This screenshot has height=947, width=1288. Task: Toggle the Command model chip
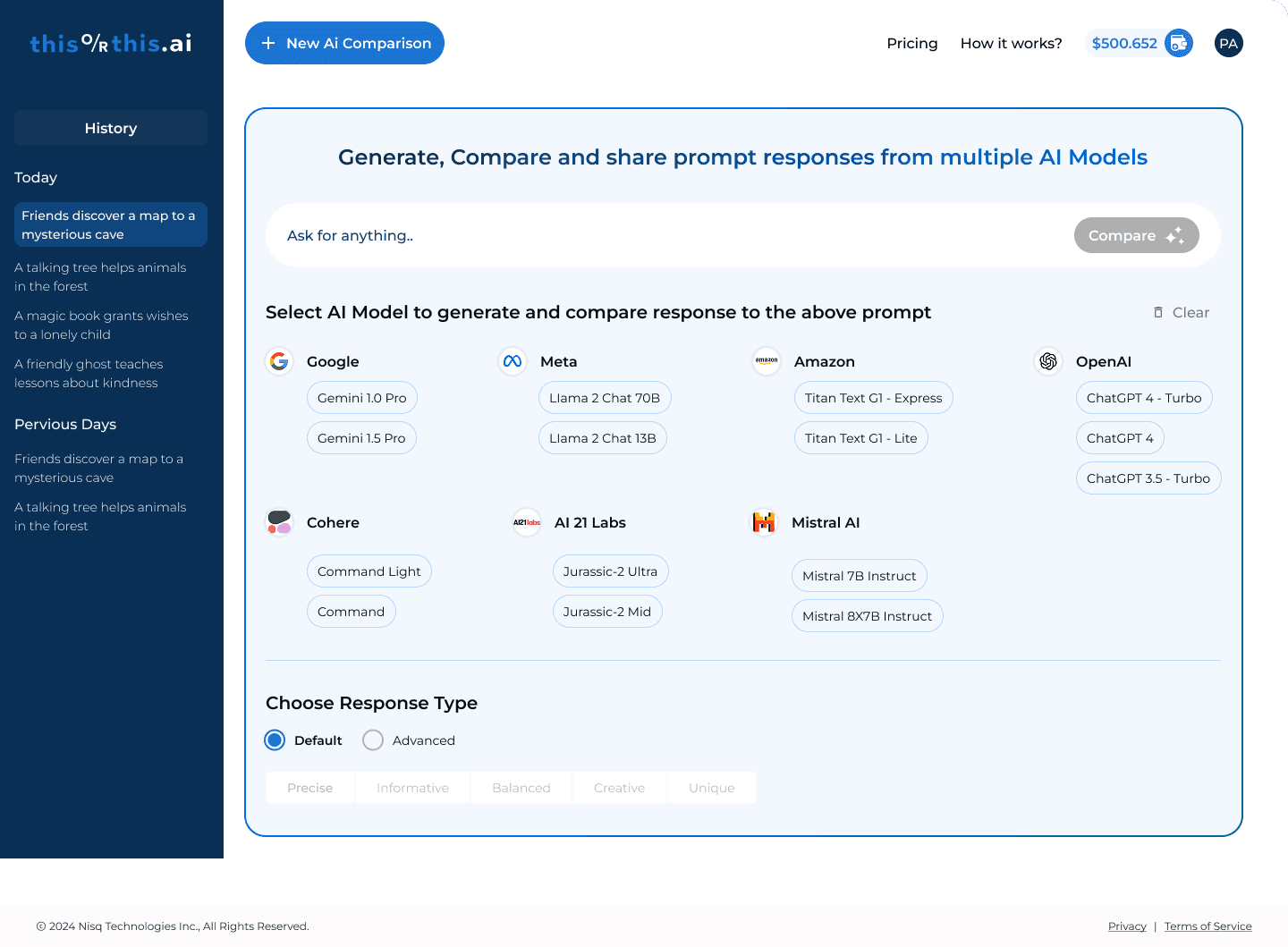[x=352, y=612]
